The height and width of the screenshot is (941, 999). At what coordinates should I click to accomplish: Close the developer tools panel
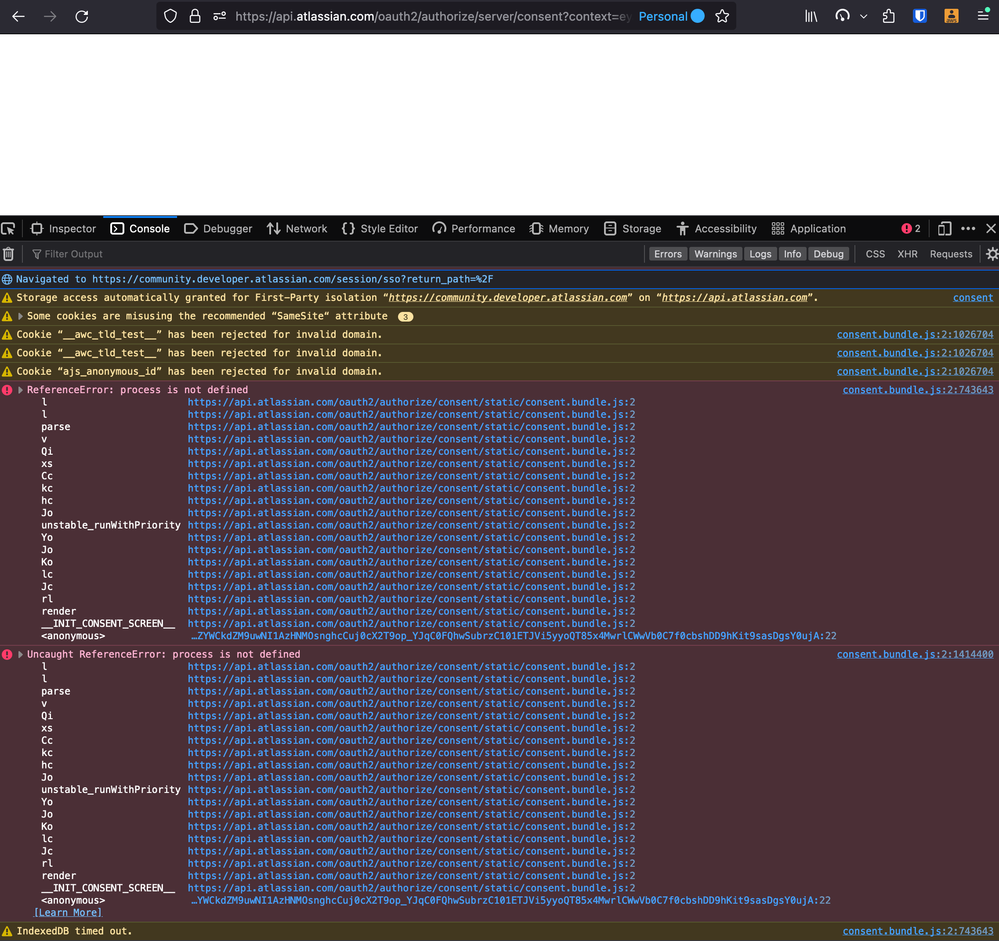coord(991,229)
